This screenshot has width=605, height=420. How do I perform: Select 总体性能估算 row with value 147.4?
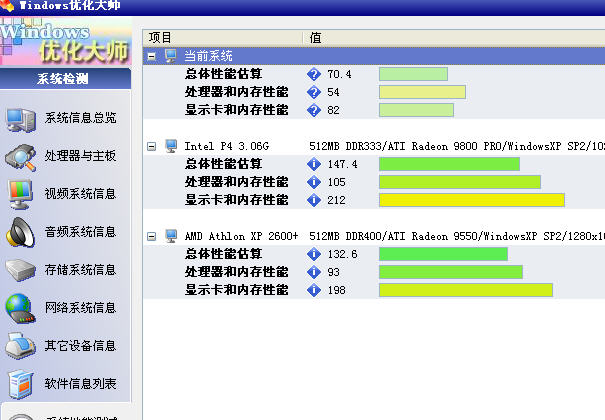click(374, 164)
